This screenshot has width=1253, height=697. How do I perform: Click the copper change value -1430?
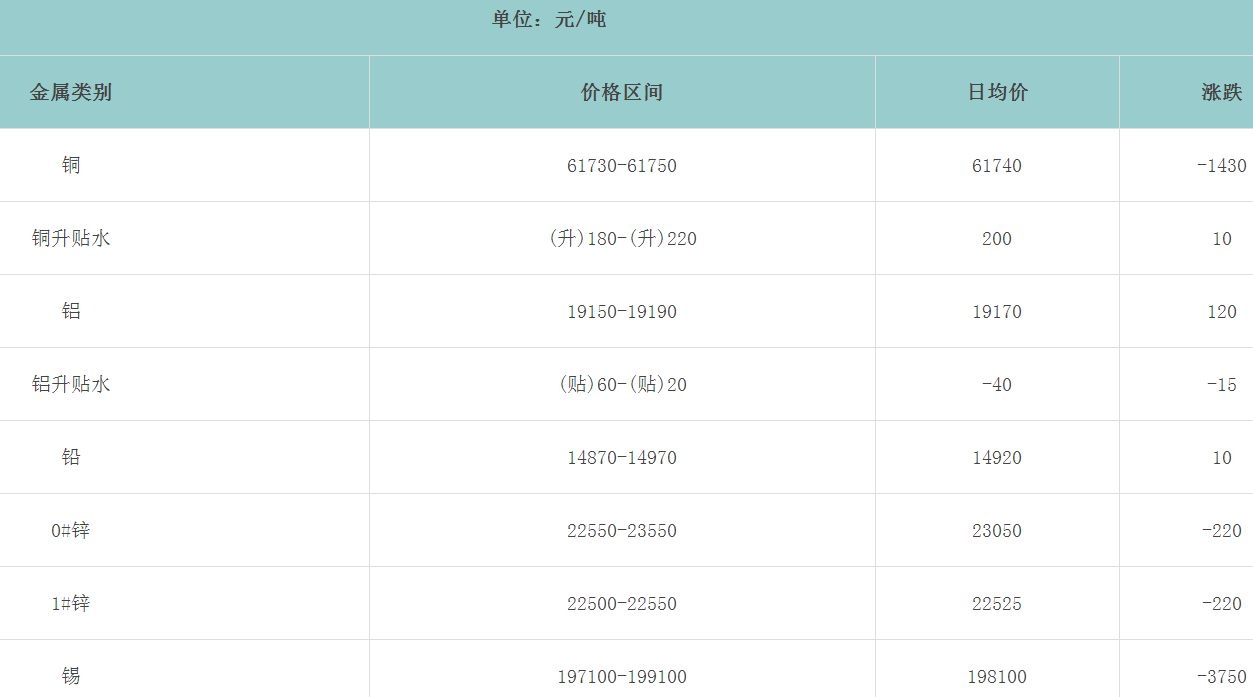[x=1221, y=166]
